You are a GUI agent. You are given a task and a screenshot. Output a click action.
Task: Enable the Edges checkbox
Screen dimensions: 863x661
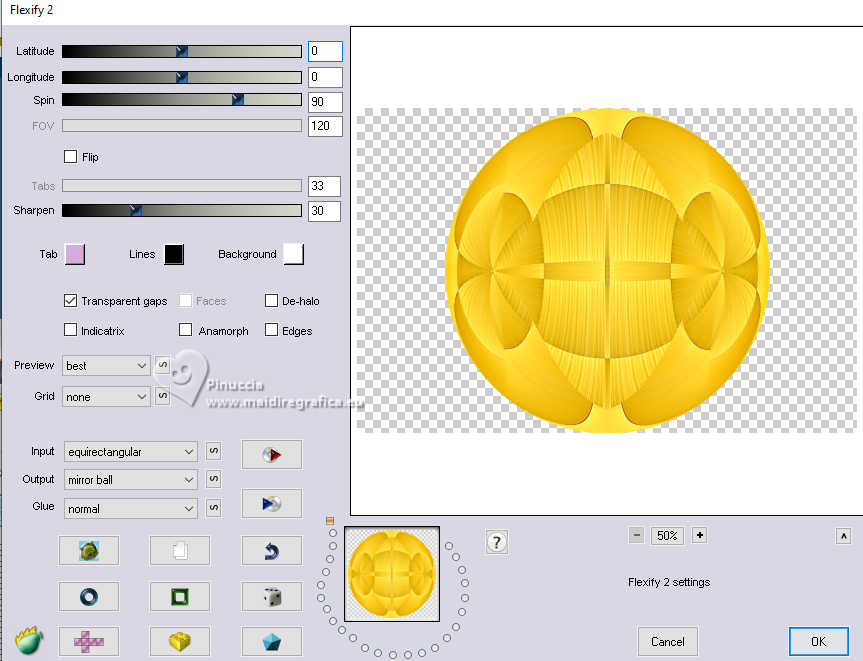coord(271,330)
